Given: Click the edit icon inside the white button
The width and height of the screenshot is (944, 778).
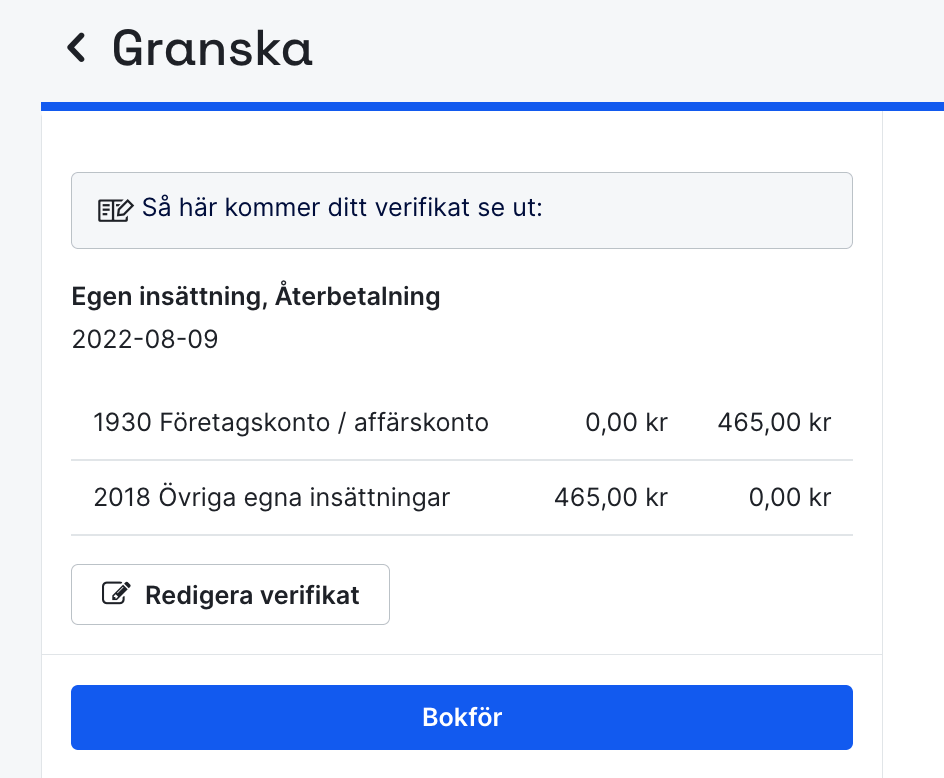Looking at the screenshot, I should [118, 593].
